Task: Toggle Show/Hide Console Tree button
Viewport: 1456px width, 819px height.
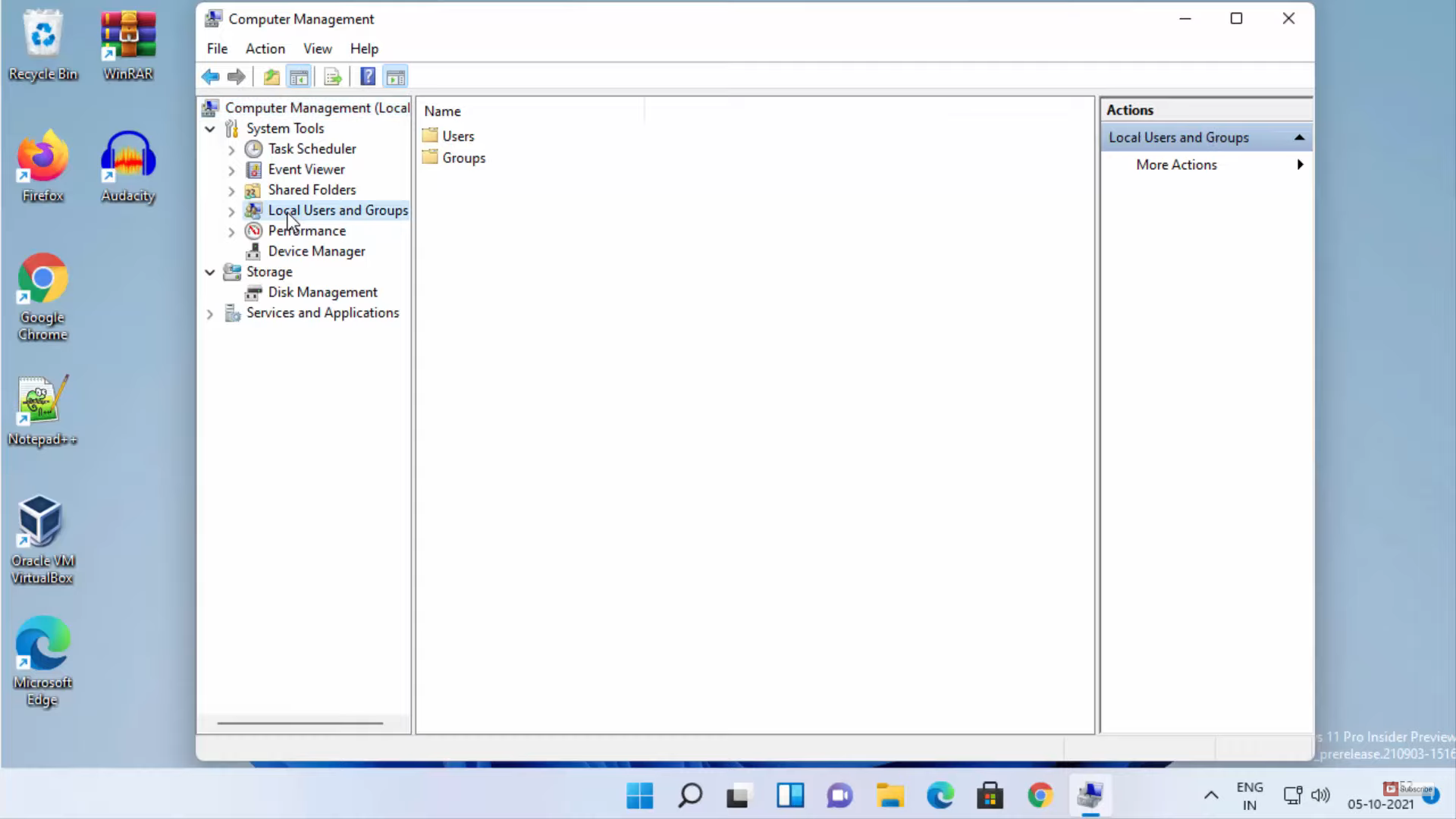Action: pyautogui.click(x=299, y=77)
